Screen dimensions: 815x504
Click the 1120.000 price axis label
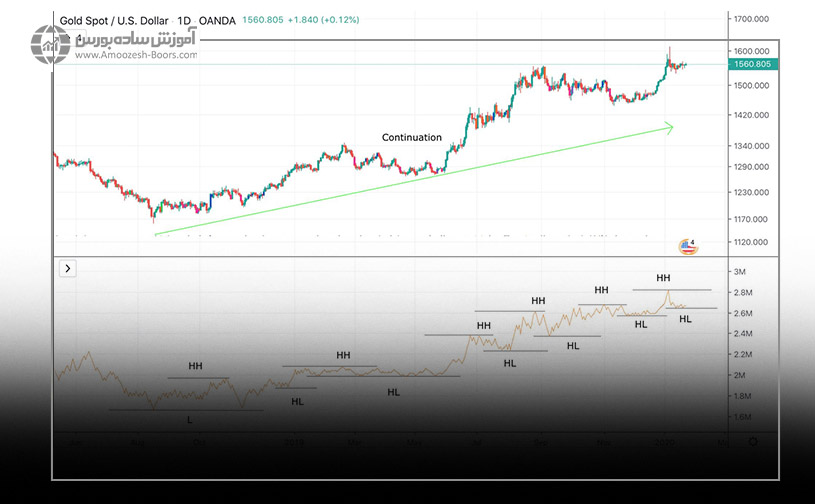[750, 242]
